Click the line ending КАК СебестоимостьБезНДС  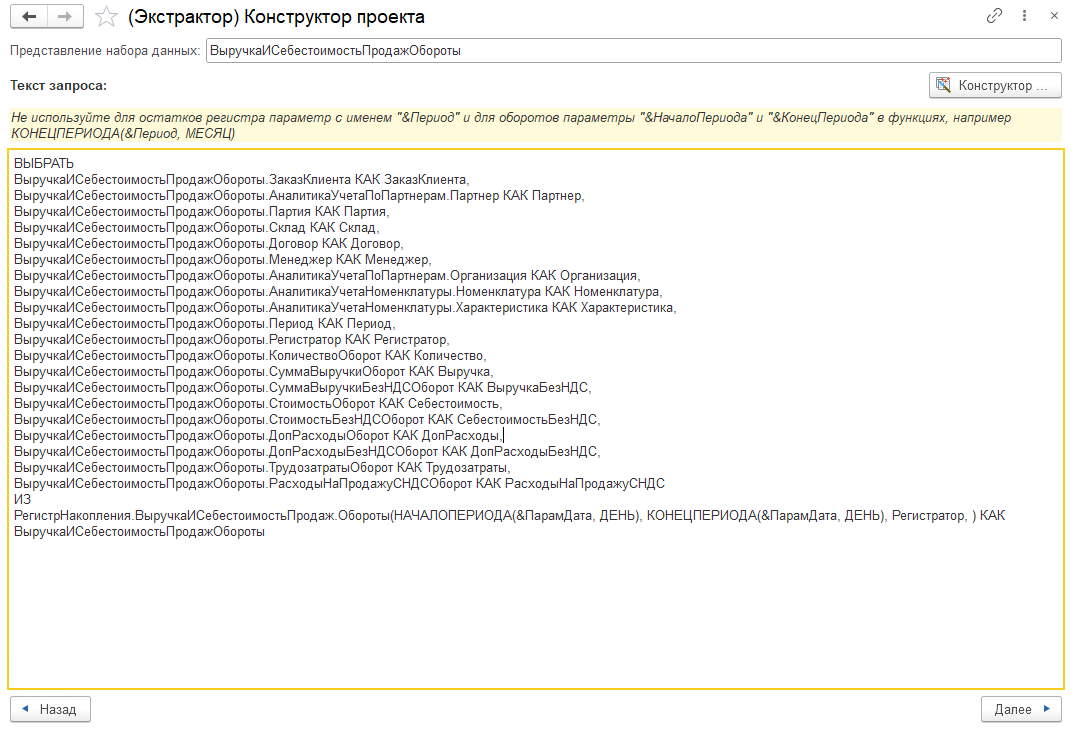[307, 419]
